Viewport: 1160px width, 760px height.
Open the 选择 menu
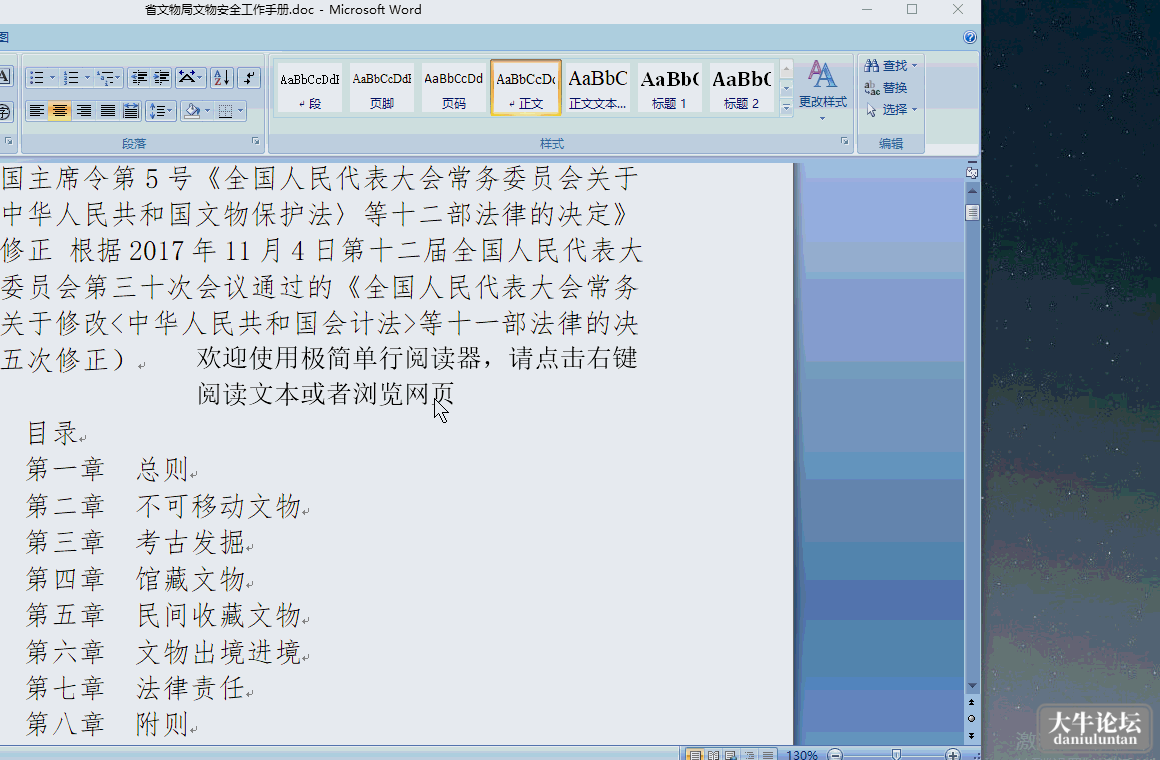point(890,110)
